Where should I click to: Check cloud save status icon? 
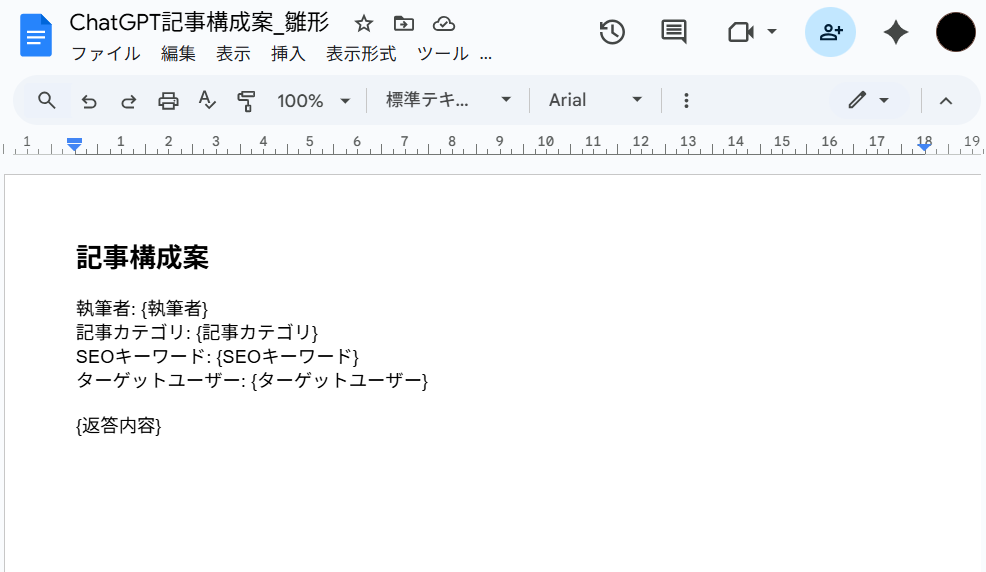[x=444, y=24]
